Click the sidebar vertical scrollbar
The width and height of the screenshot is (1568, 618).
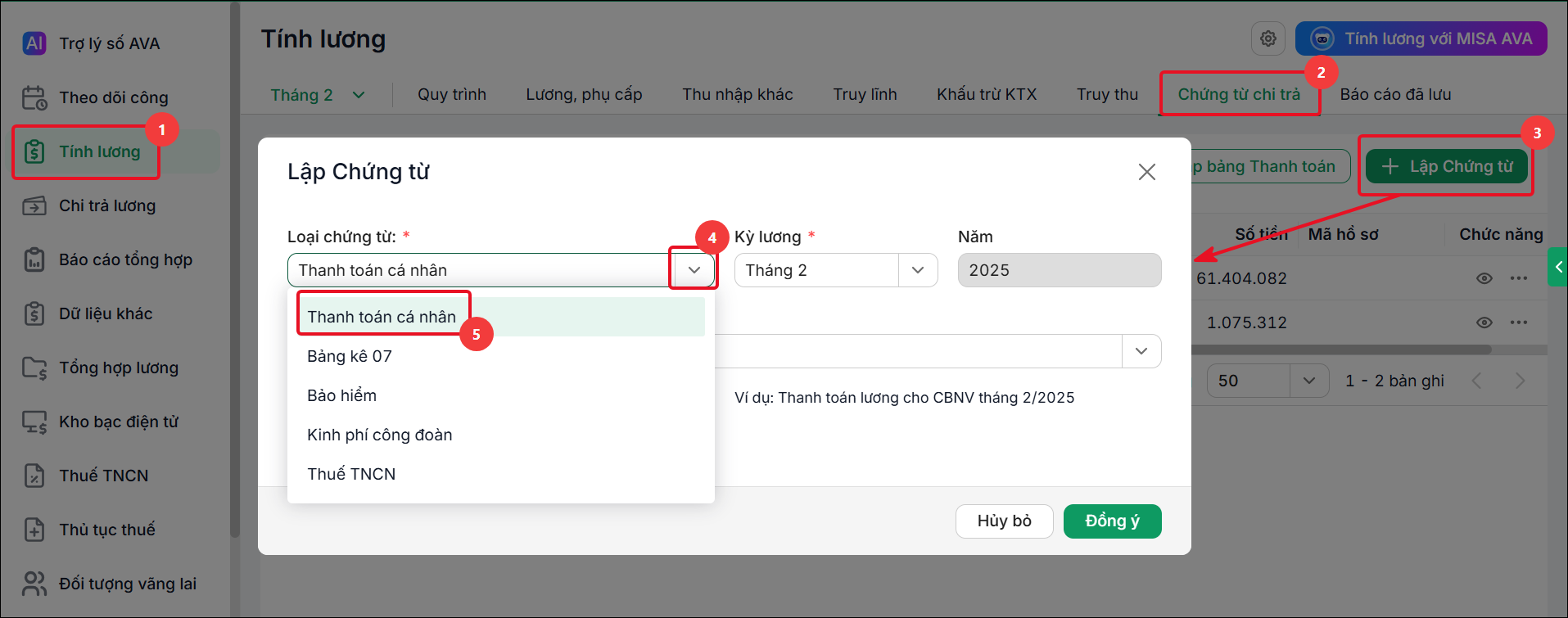pos(235,270)
